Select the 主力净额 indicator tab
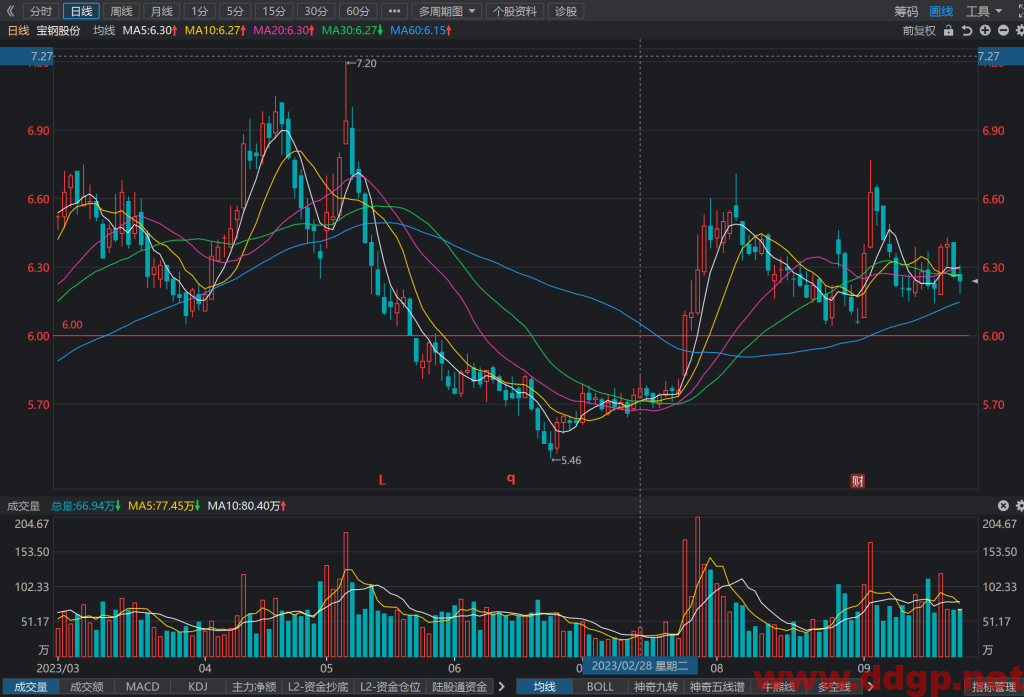Viewport: 1024px width, 697px height. (x=254, y=687)
